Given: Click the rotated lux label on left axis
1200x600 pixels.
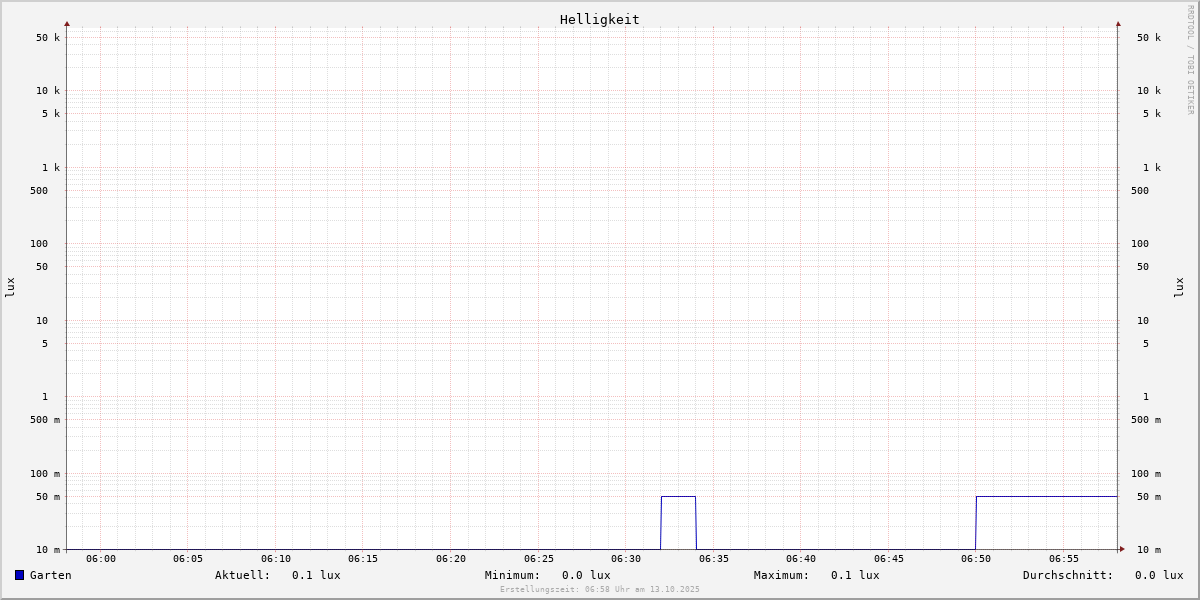Looking at the screenshot, I should pos(10,287).
